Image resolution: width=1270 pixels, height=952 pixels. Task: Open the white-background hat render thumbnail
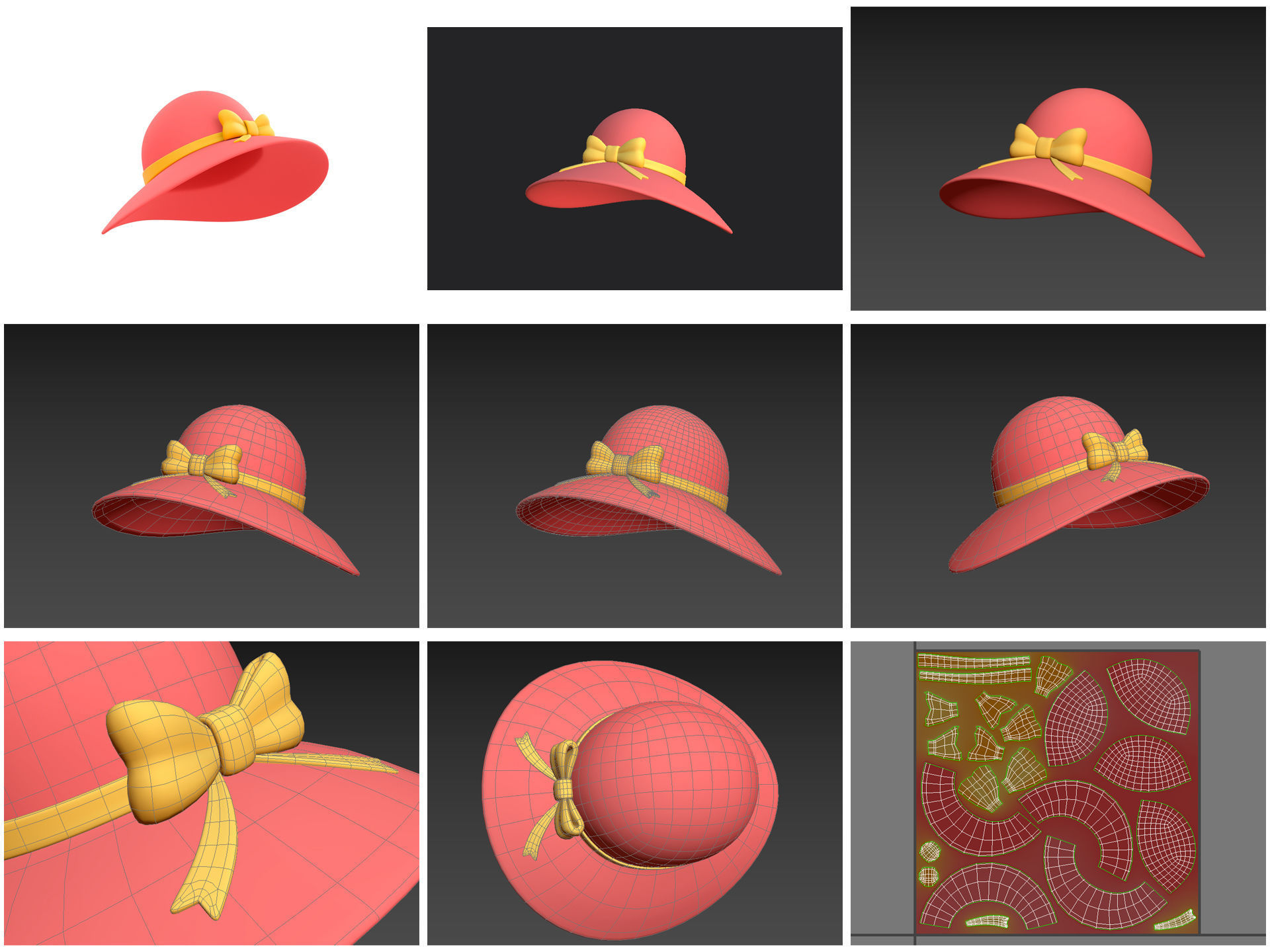[x=212, y=159]
